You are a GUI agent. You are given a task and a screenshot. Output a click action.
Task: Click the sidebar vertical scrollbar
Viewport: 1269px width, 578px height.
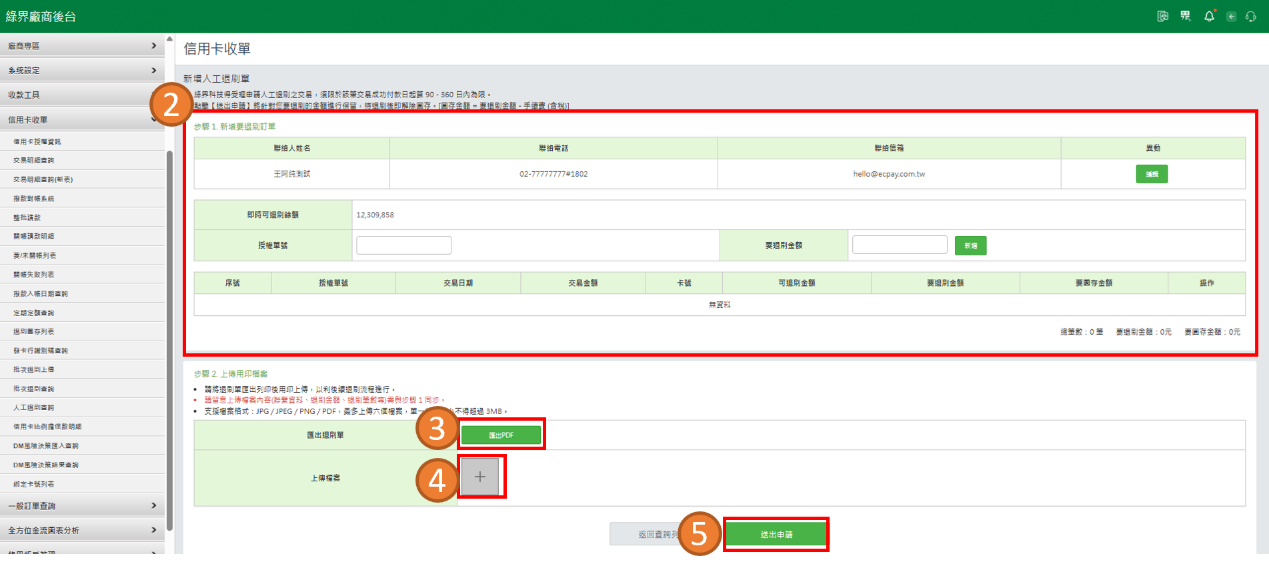pos(170,330)
